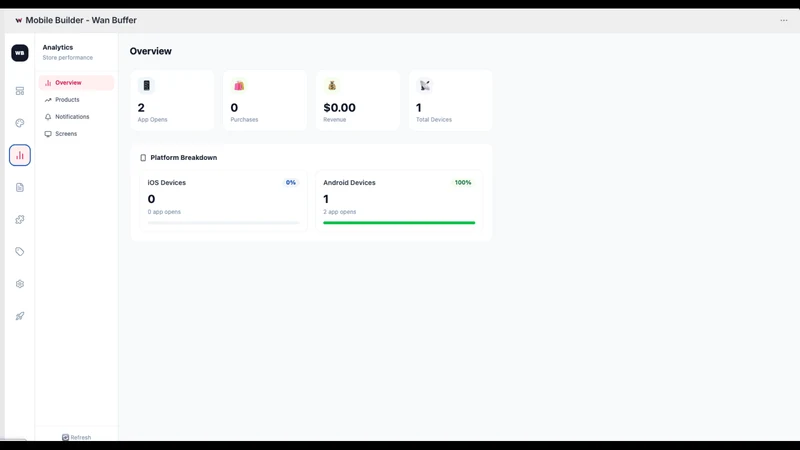800x450 pixels.
Task: Open the rocket publish sidebar icon
Action: tap(20, 316)
